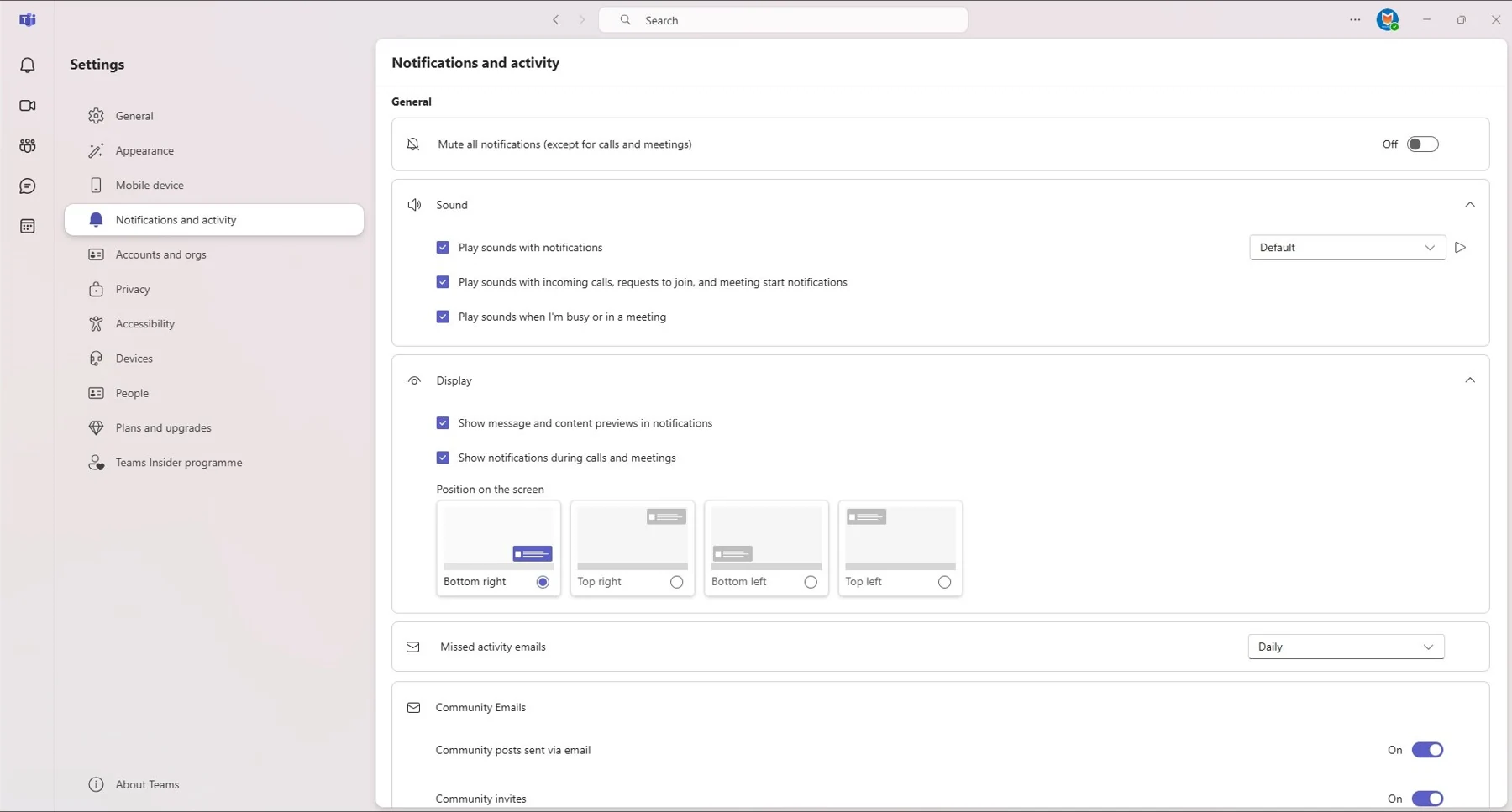Open the Activity bell in left rail

(x=28, y=65)
